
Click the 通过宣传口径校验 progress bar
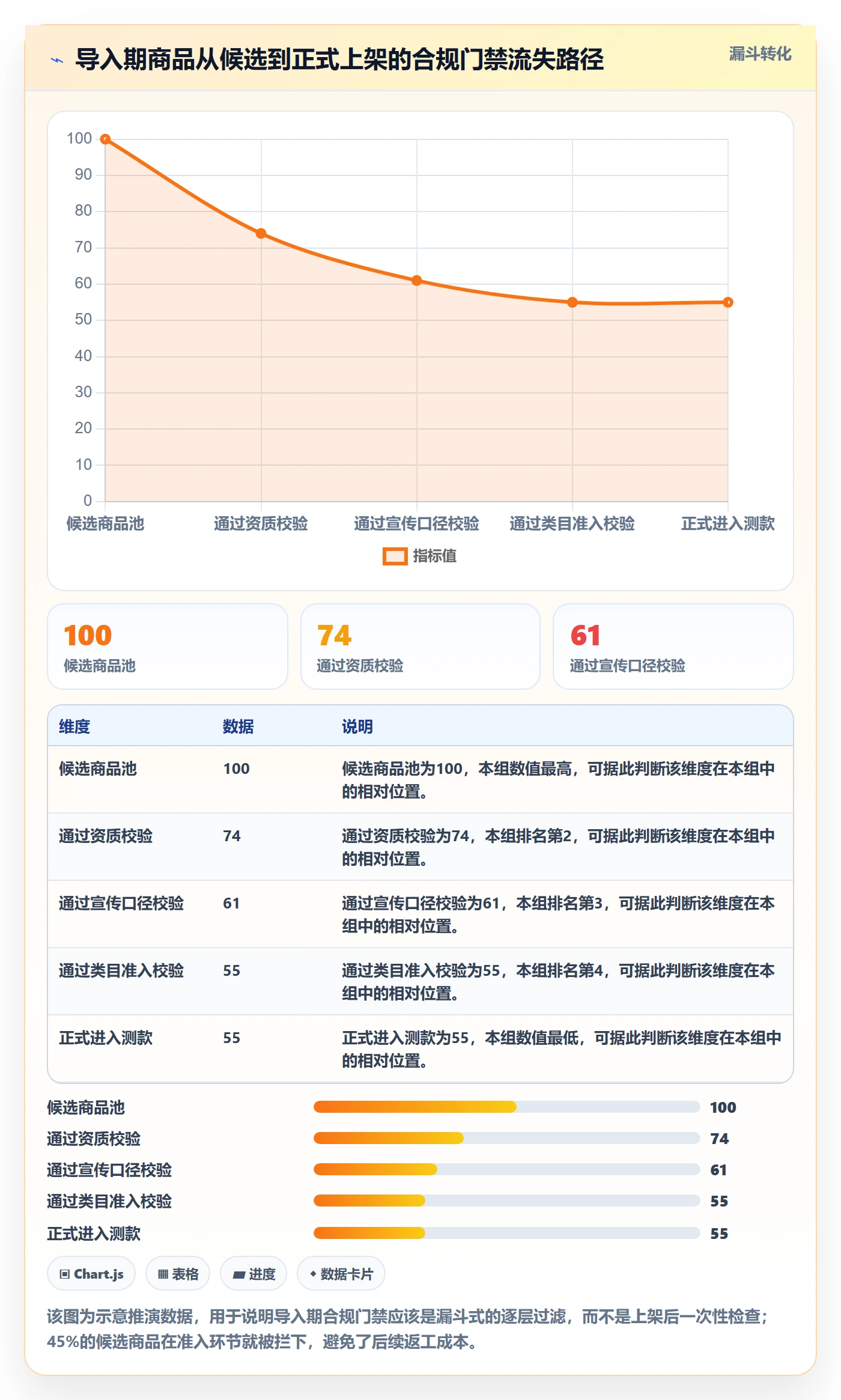(x=507, y=1169)
